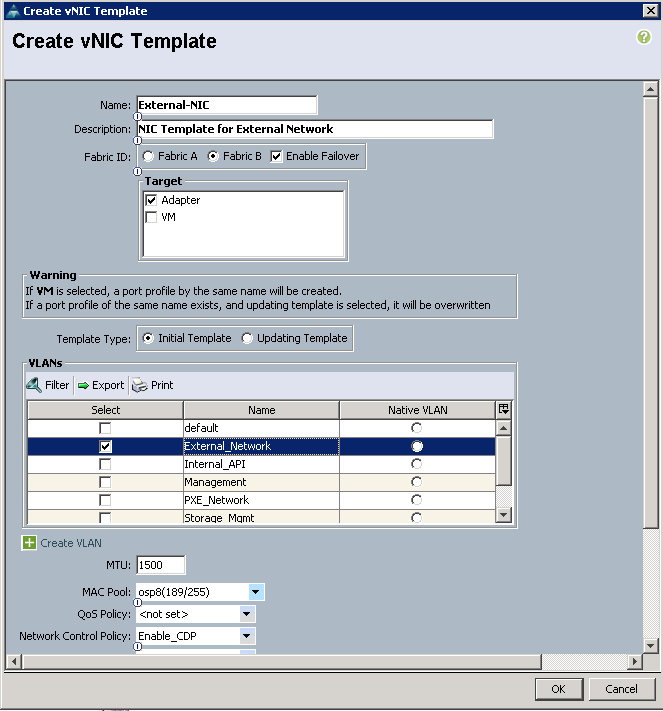Click the Print printer icon
The image size is (663, 711).
140,385
